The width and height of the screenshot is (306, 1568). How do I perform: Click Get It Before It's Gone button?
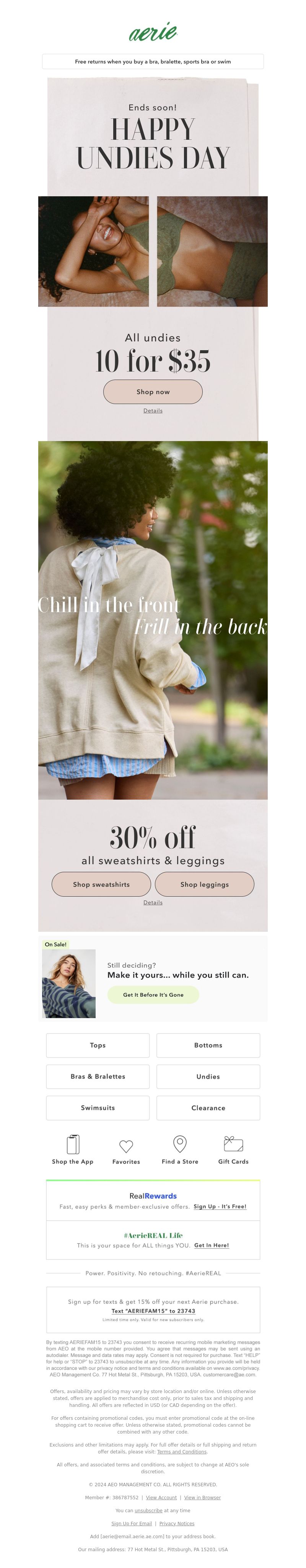click(153, 995)
